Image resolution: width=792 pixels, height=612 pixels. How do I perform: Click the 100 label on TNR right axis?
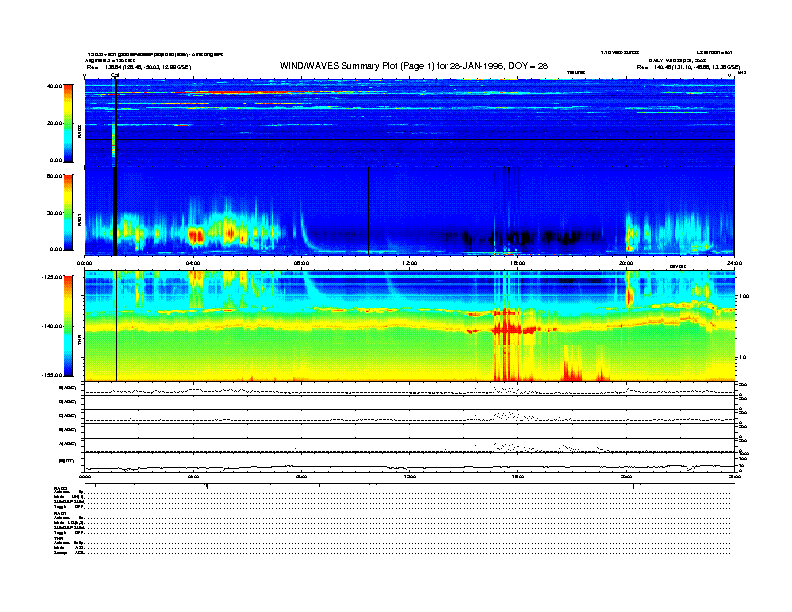[744, 296]
